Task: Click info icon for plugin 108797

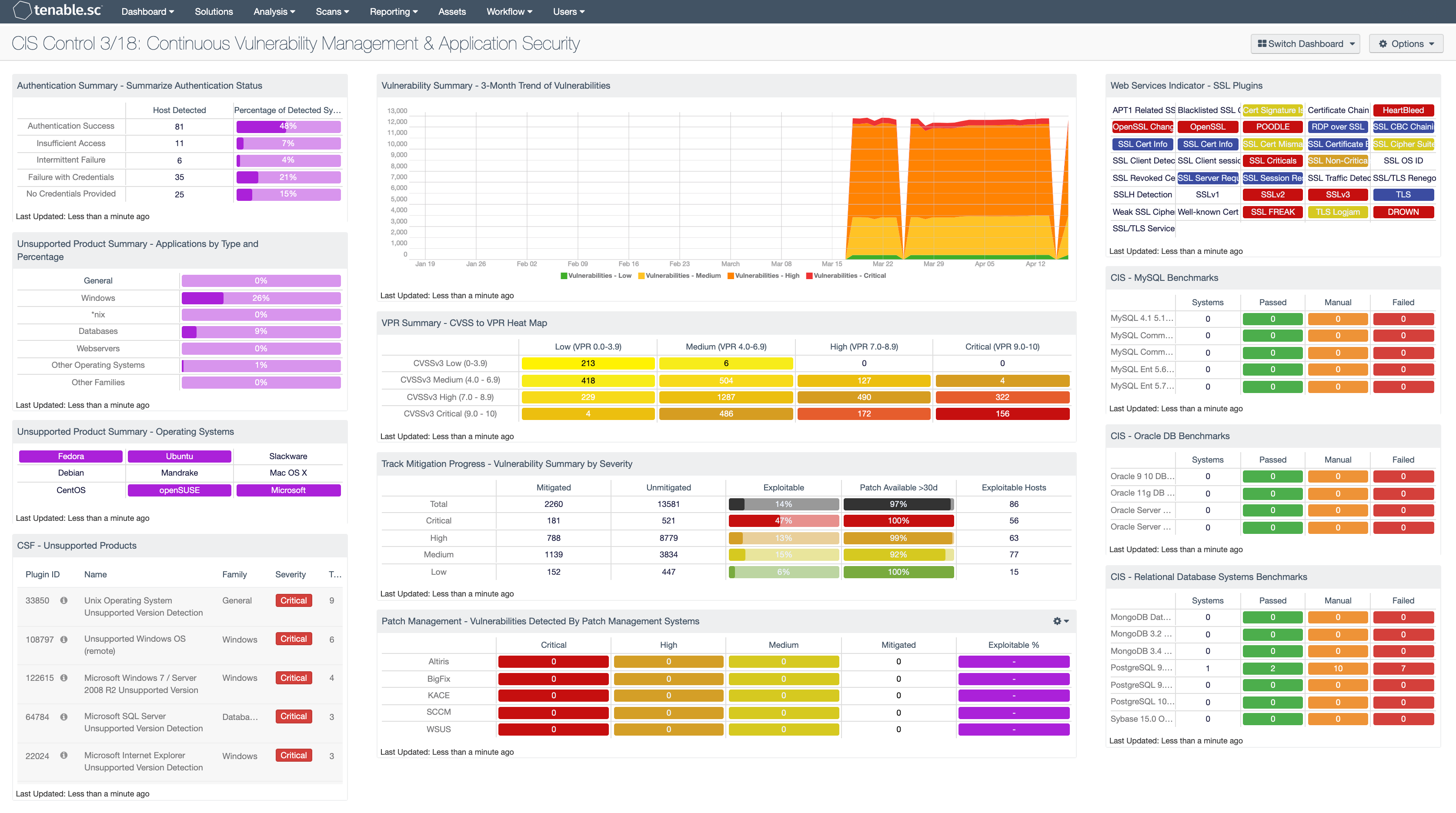Action: [x=64, y=639]
